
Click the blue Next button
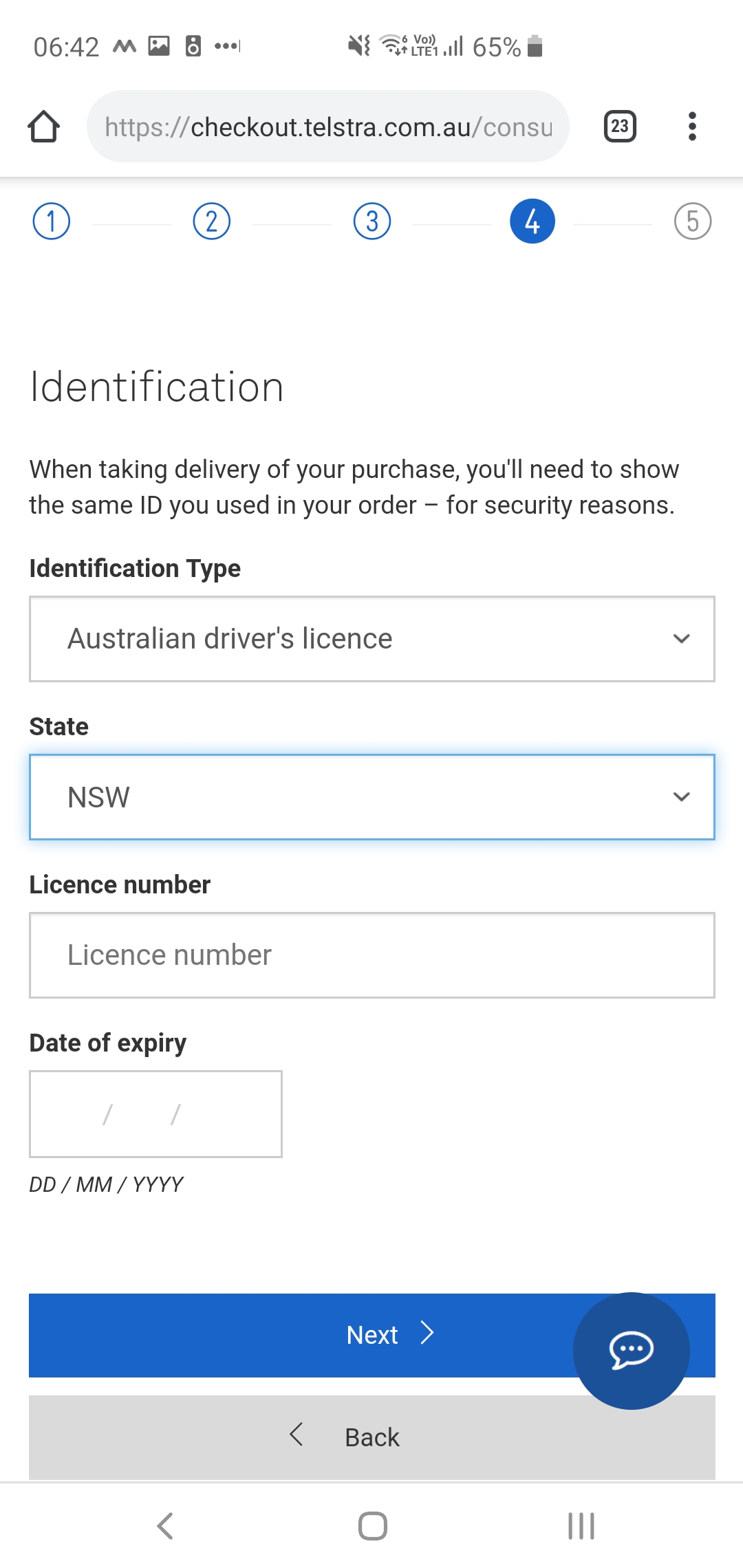372,1336
